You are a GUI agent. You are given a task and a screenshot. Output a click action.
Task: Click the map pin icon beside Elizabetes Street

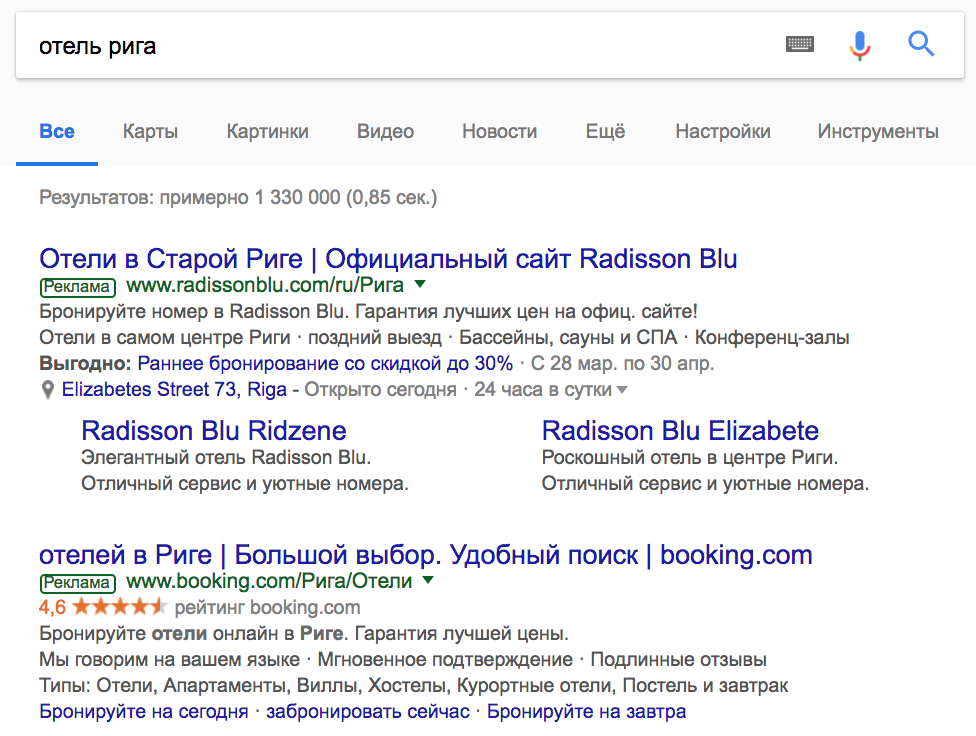pyautogui.click(x=47, y=390)
